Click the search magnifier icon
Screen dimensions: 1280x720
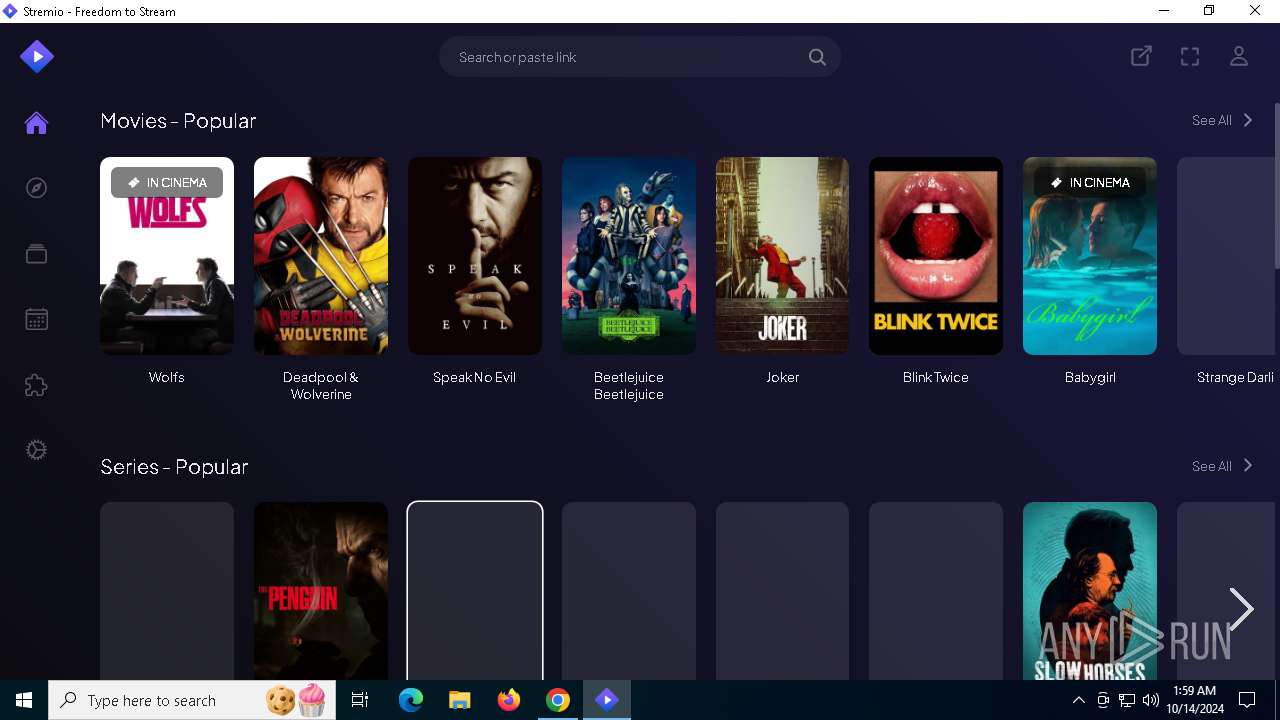pyautogui.click(x=817, y=57)
